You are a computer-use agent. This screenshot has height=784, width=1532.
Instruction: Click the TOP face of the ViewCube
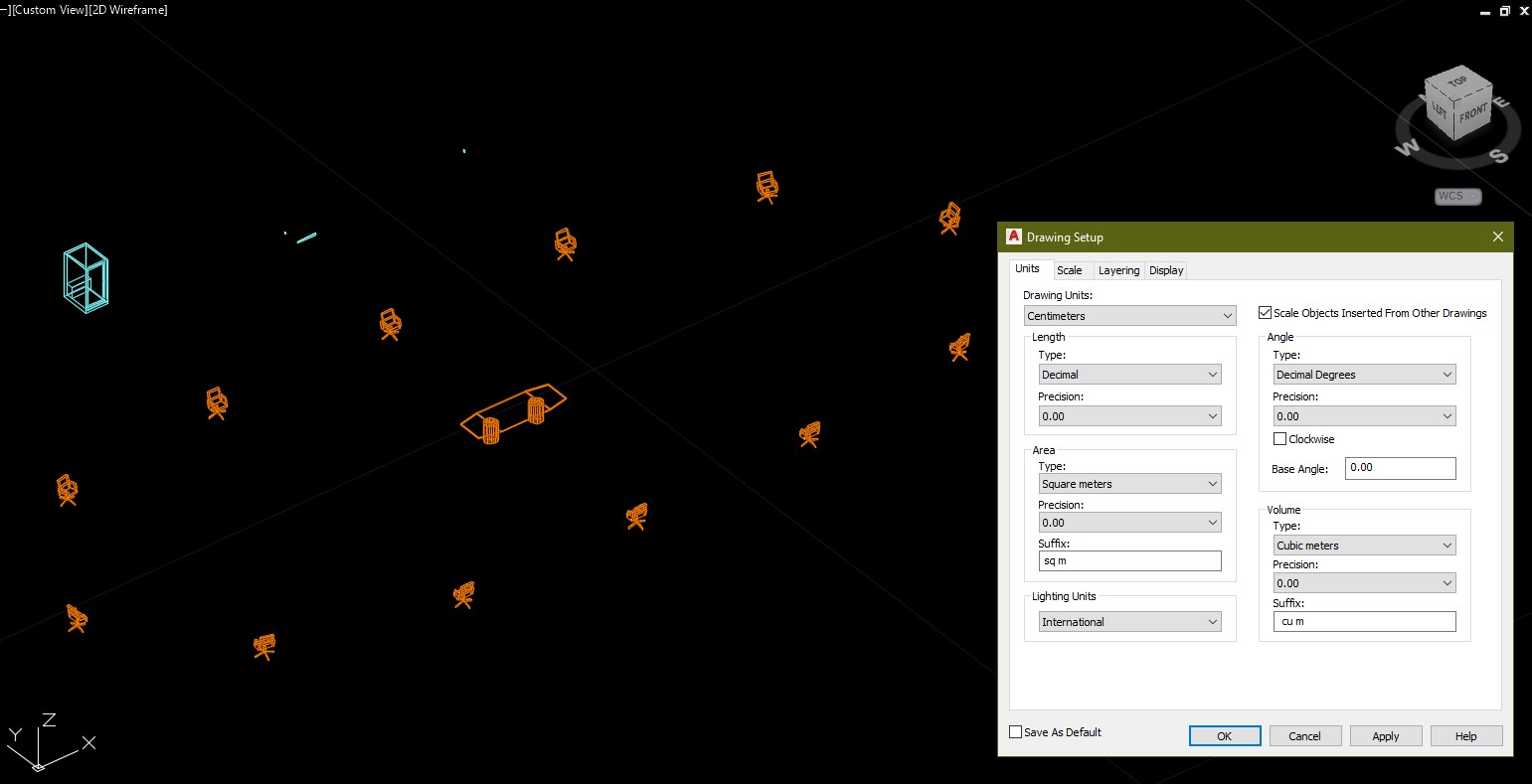(x=1457, y=81)
